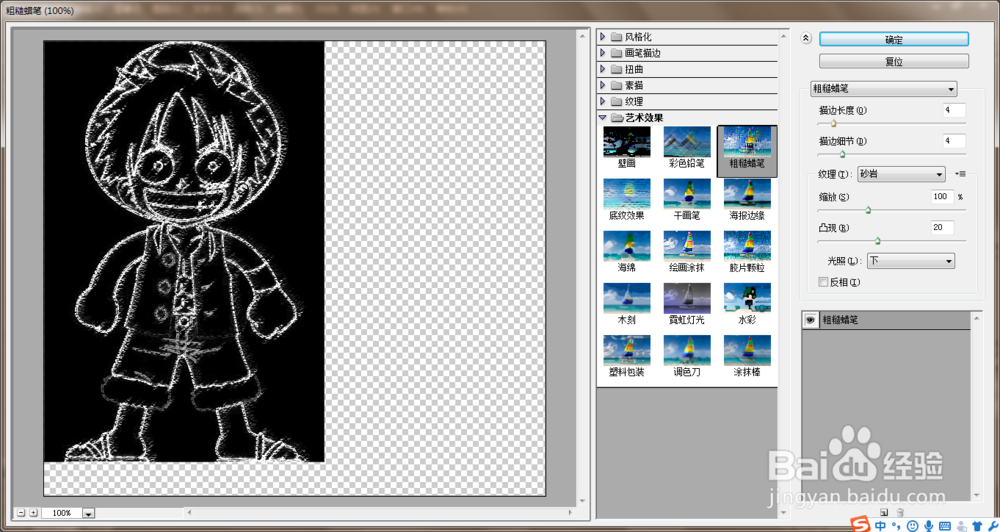The width and height of the screenshot is (1000, 532).
Task: Click the emoji smiley icon in IME bar
Action: coord(913,525)
